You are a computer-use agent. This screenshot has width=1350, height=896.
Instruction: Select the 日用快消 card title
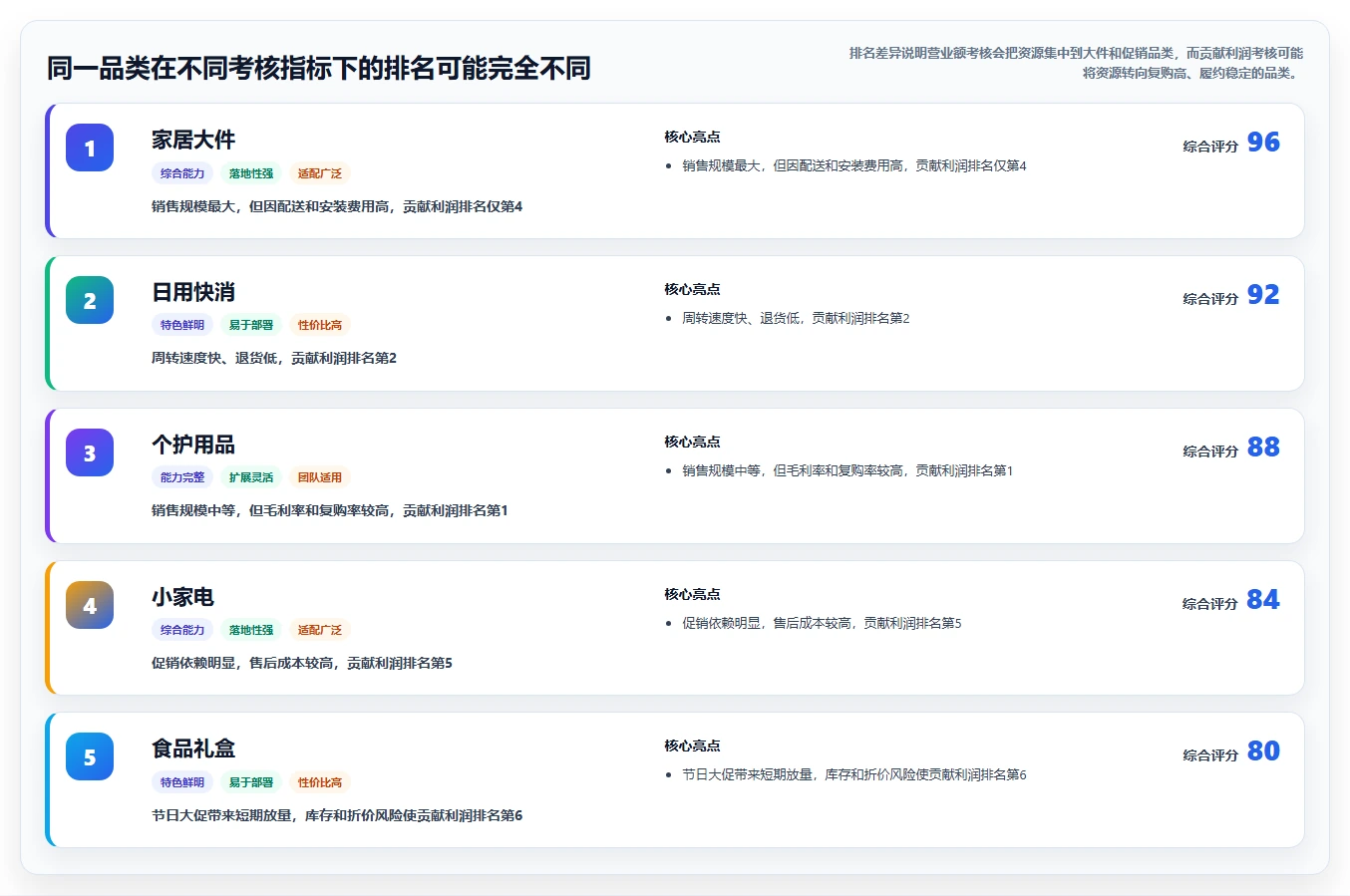pyautogui.click(x=193, y=292)
